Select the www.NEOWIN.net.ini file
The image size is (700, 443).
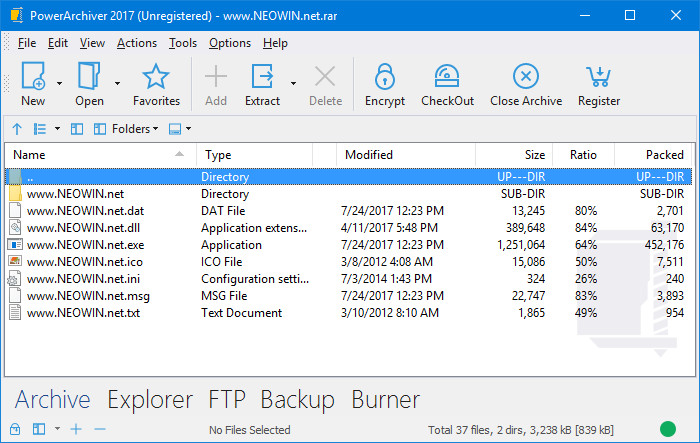point(349,279)
